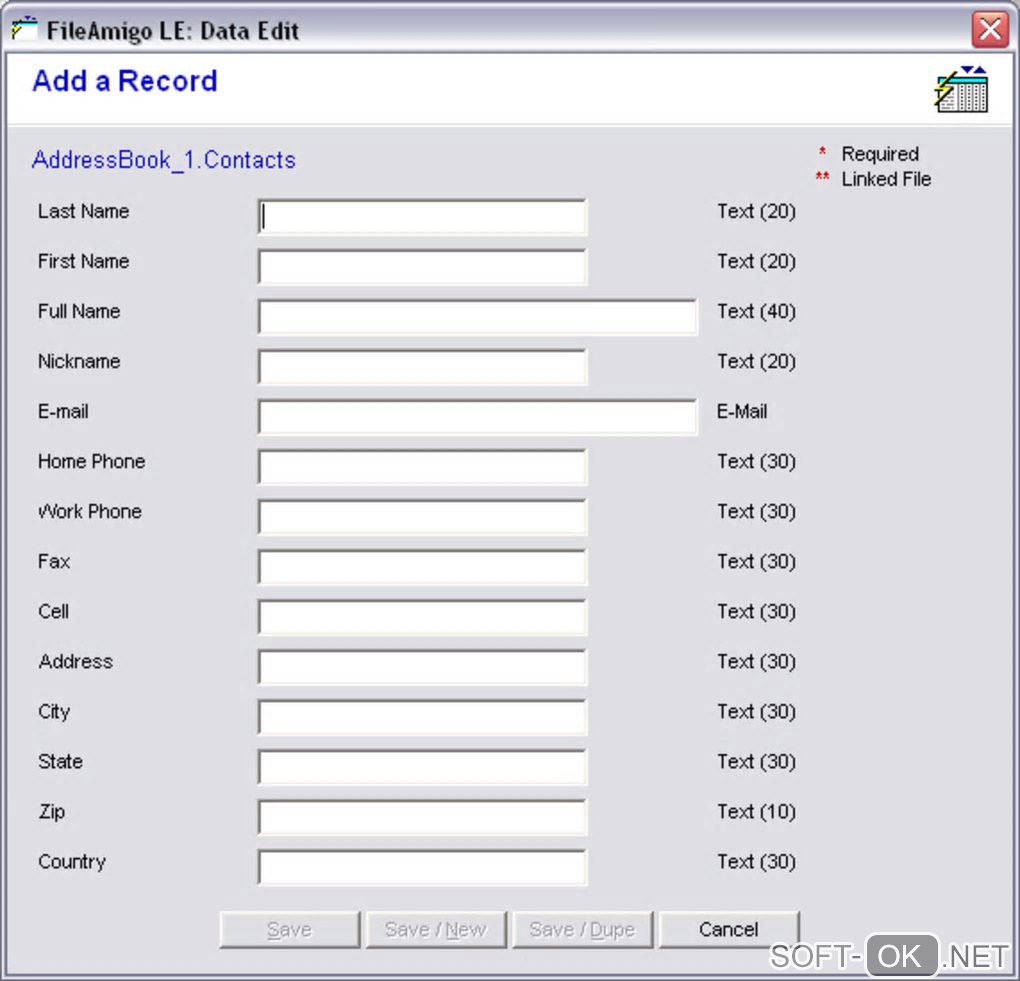Click the Address label
The width and height of the screenshot is (1020, 981).
(75, 662)
